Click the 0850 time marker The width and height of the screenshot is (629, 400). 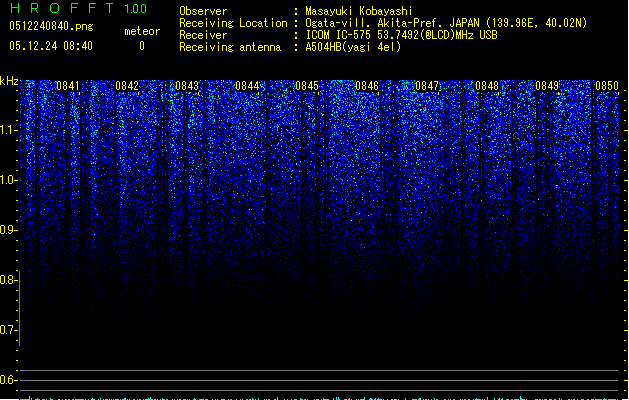pyautogui.click(x=607, y=86)
